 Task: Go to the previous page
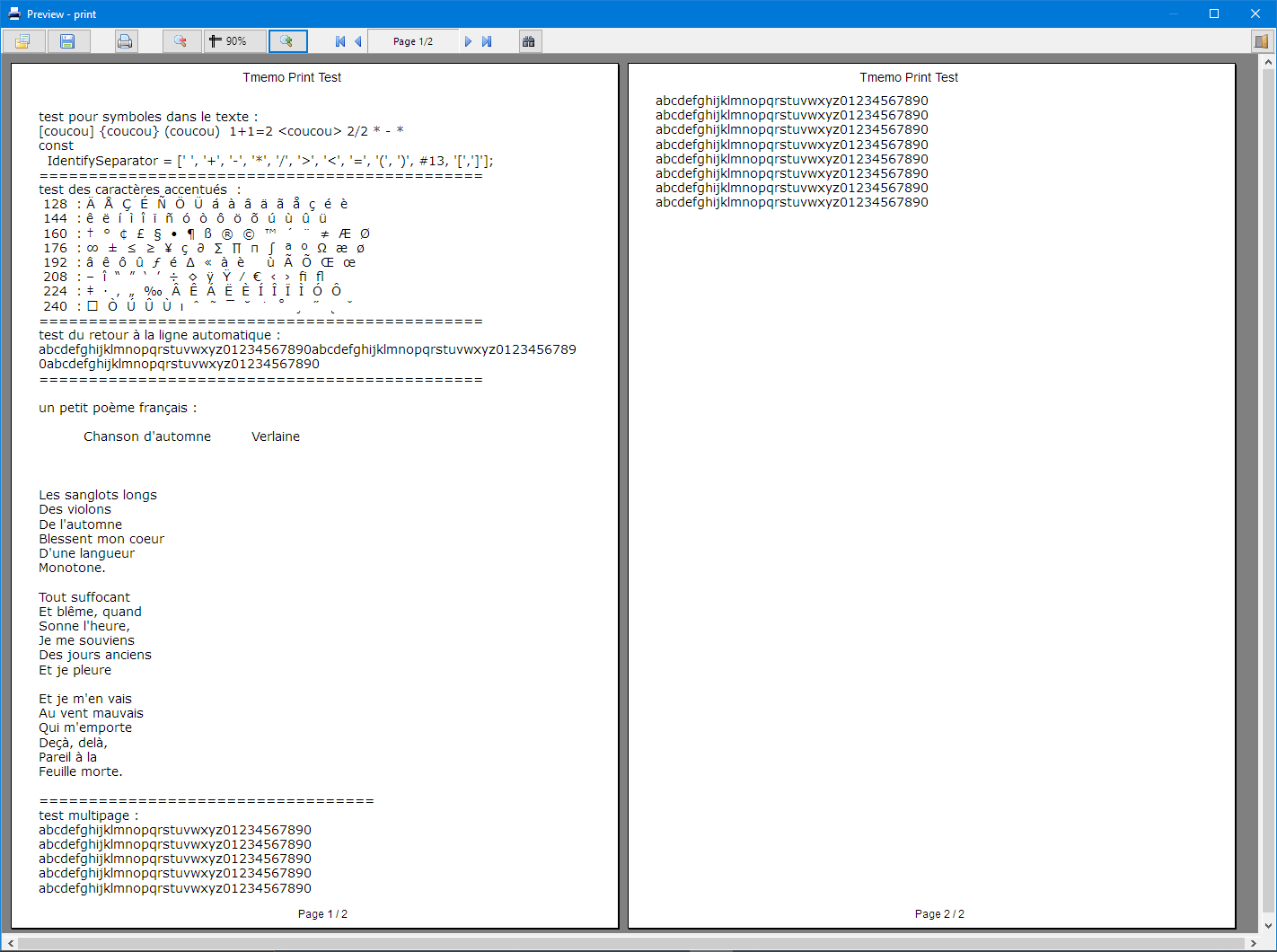(x=358, y=41)
